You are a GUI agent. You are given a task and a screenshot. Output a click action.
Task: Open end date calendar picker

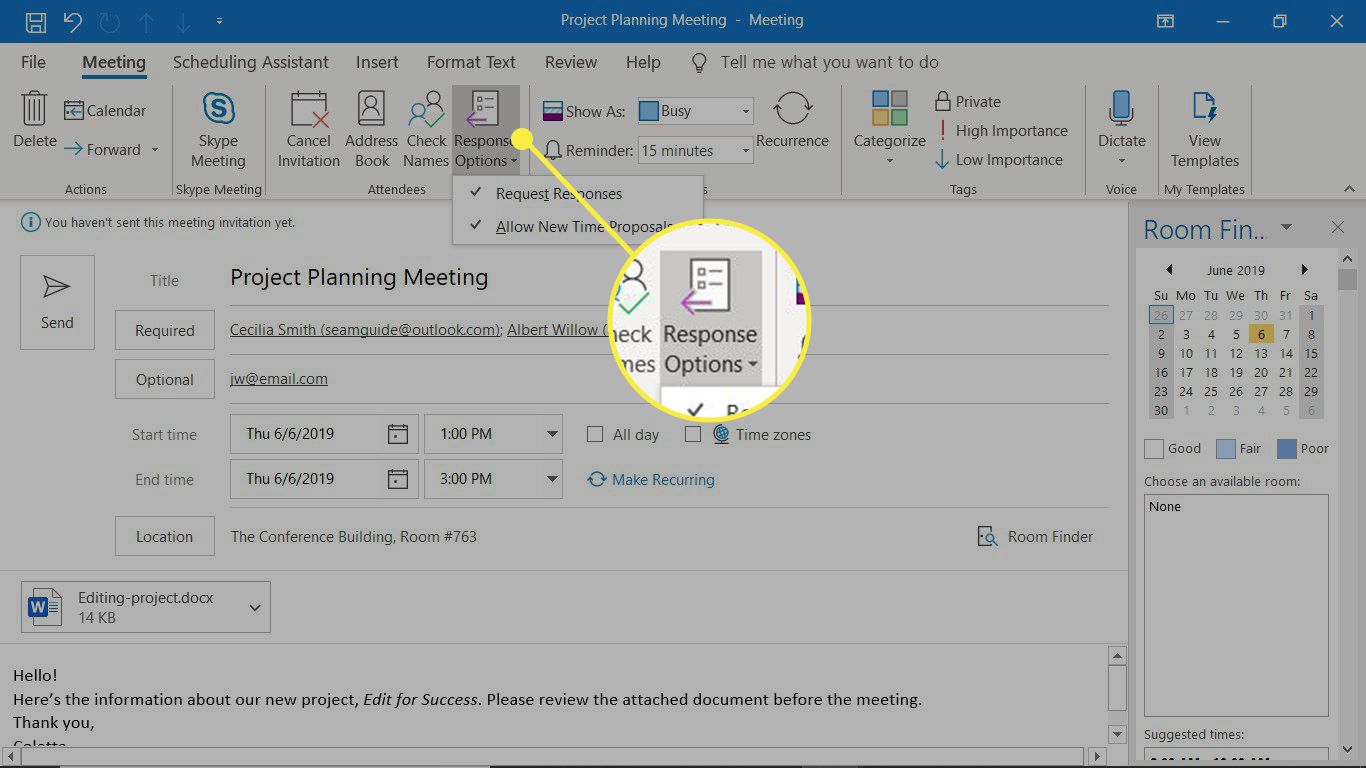point(398,479)
